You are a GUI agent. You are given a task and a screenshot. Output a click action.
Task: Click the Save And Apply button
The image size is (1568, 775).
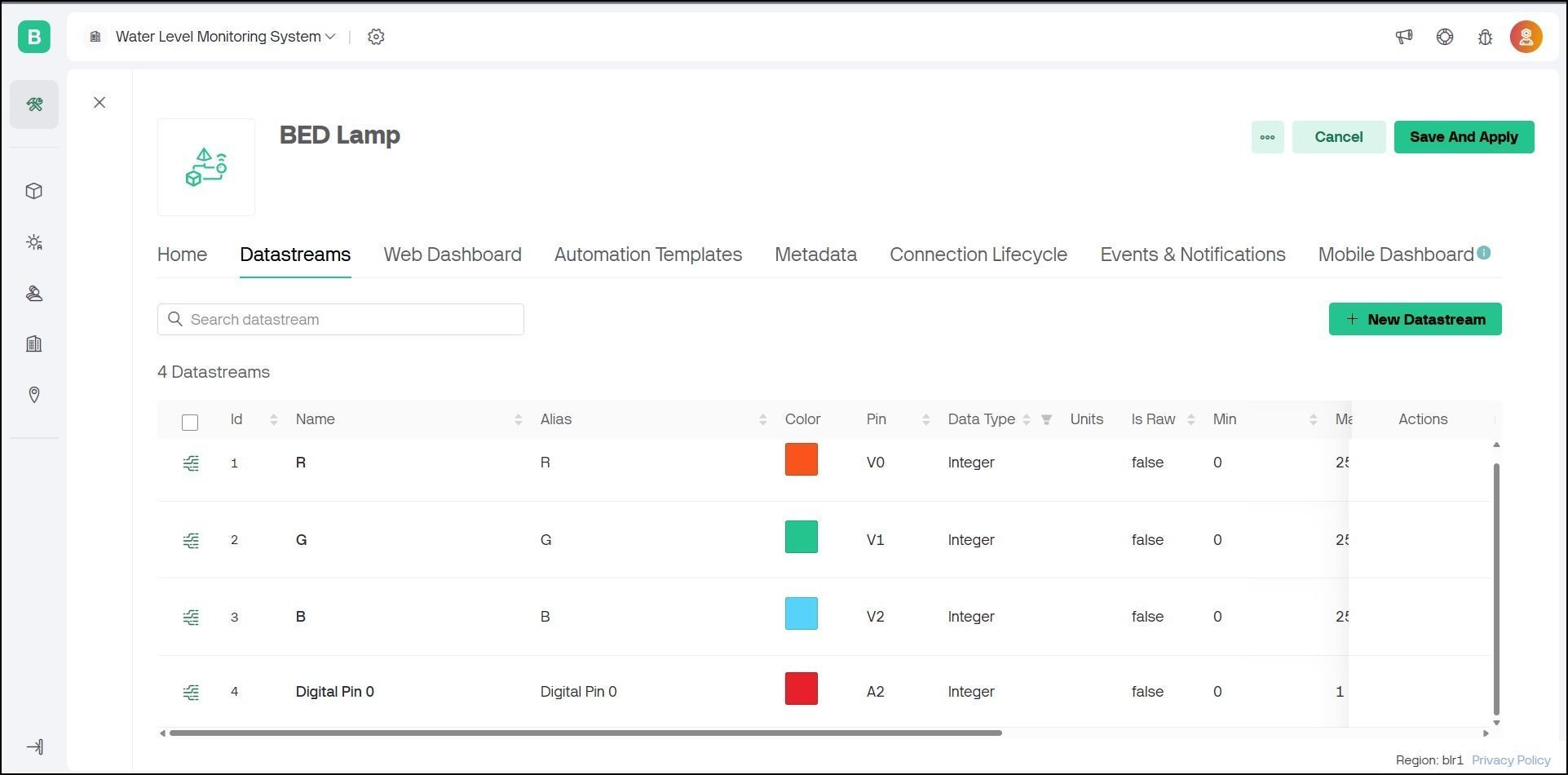tap(1464, 137)
